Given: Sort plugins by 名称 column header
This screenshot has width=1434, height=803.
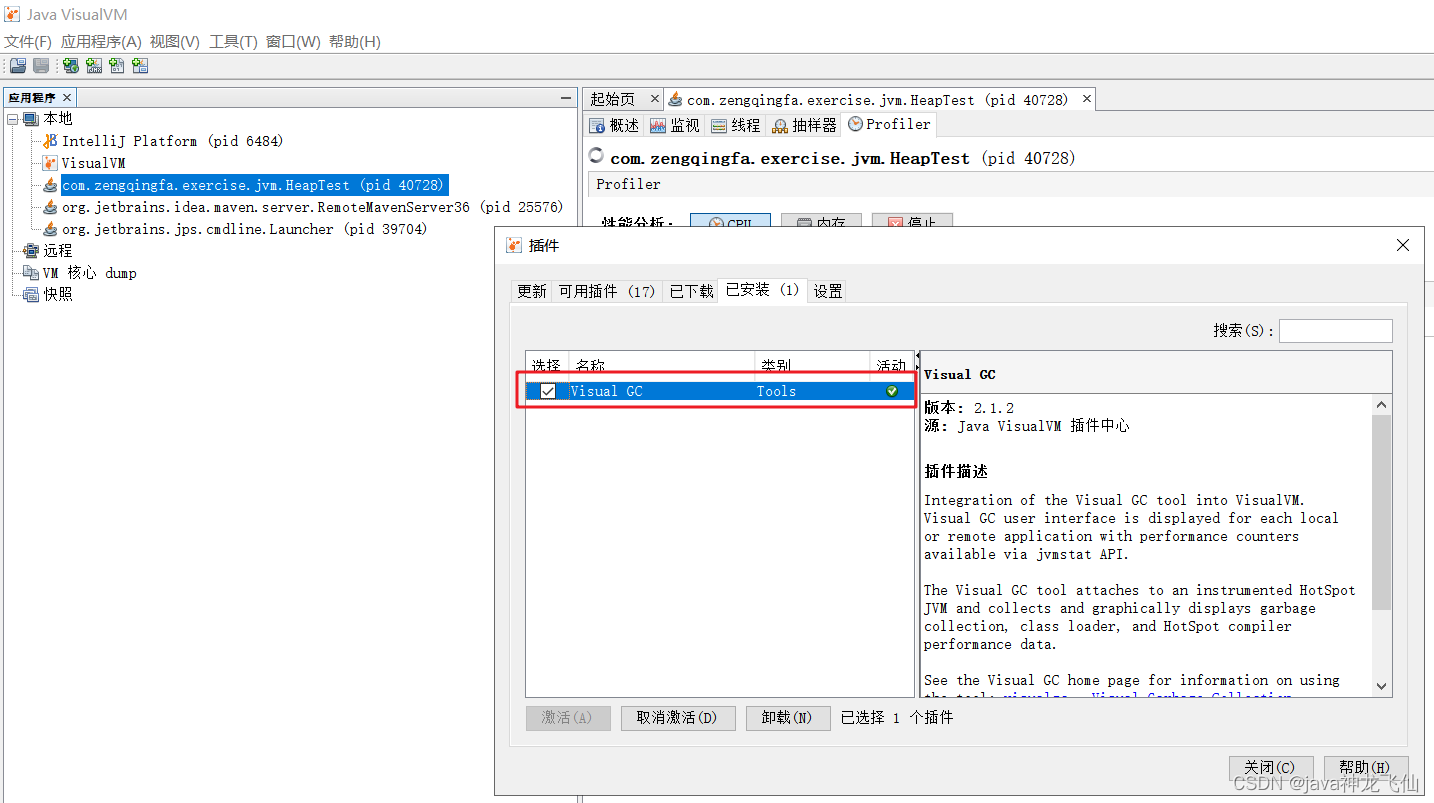Looking at the screenshot, I should [x=661, y=365].
